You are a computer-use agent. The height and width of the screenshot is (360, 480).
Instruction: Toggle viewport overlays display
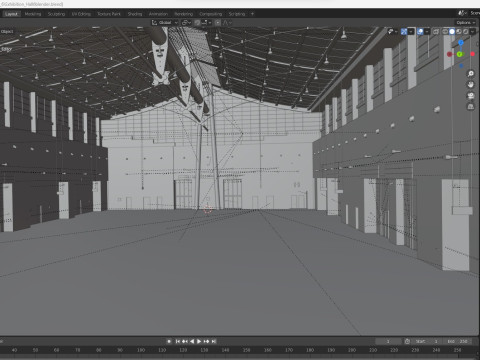point(420,32)
